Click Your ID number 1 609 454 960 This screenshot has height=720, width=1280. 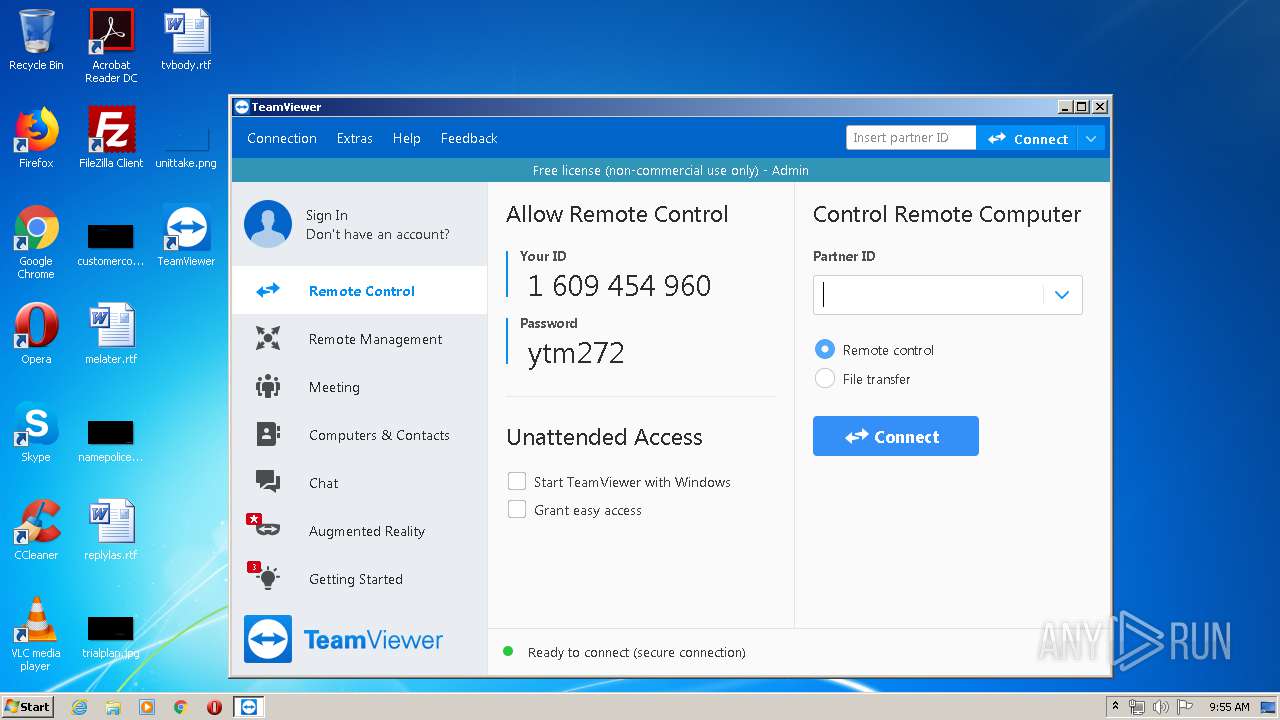pyautogui.click(x=619, y=286)
